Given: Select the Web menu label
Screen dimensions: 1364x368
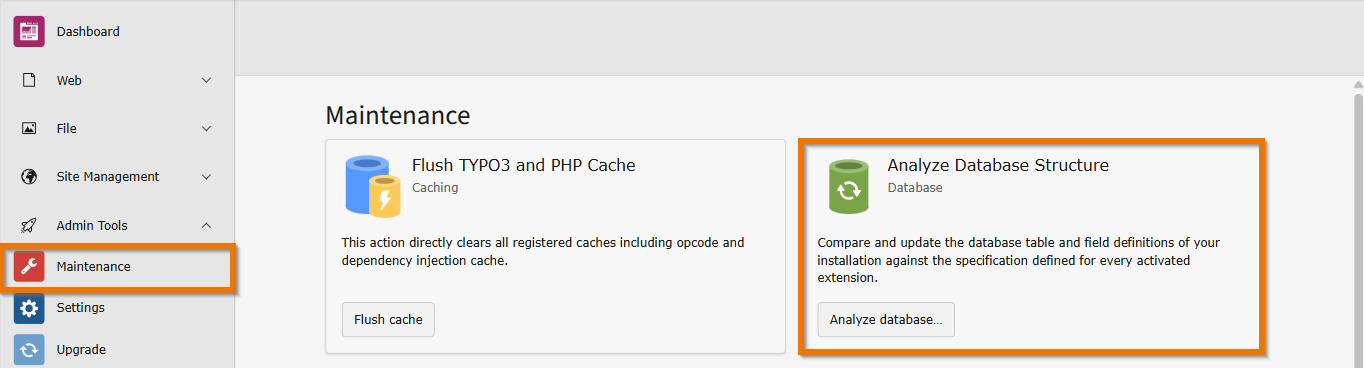Looking at the screenshot, I should [x=69, y=80].
